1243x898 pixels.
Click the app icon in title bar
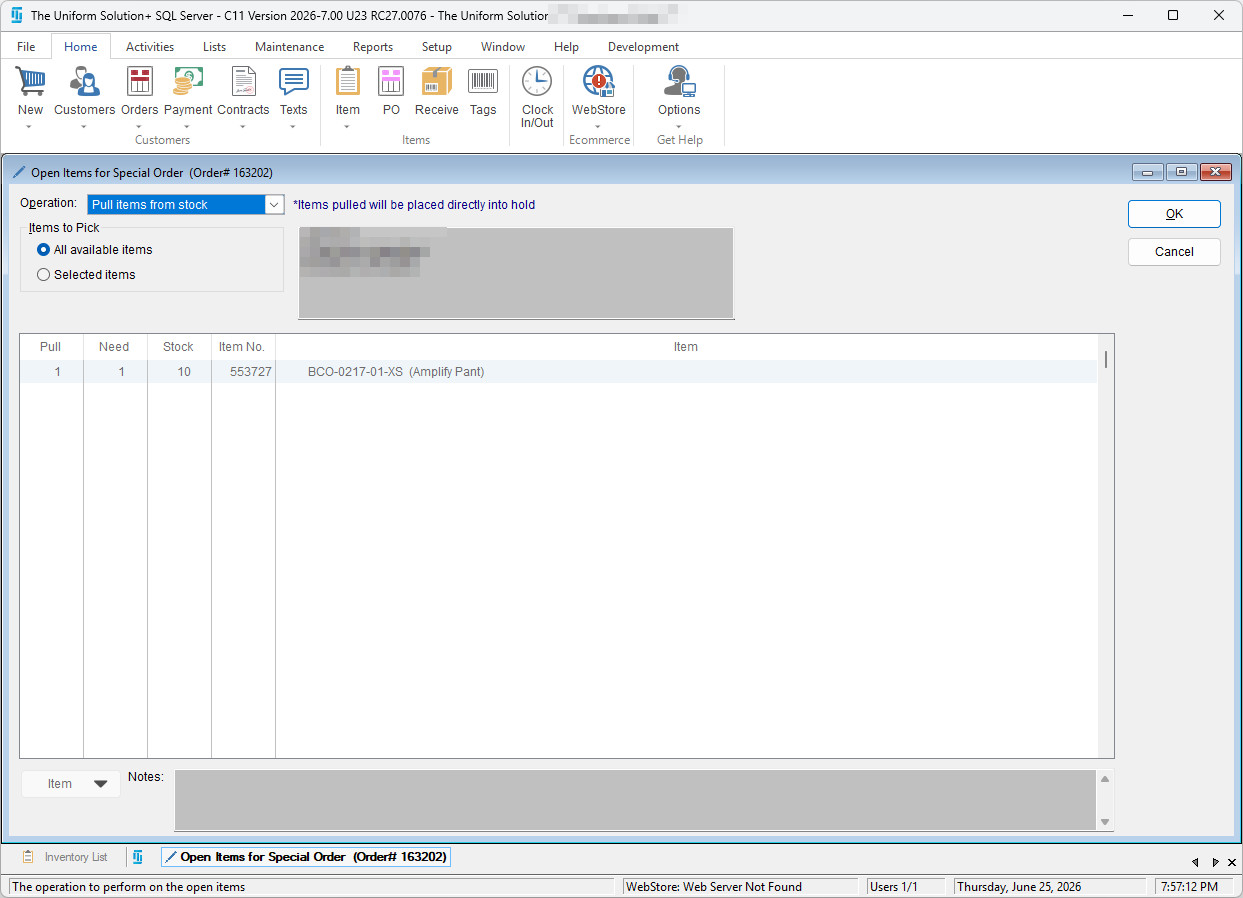click(x=16, y=15)
